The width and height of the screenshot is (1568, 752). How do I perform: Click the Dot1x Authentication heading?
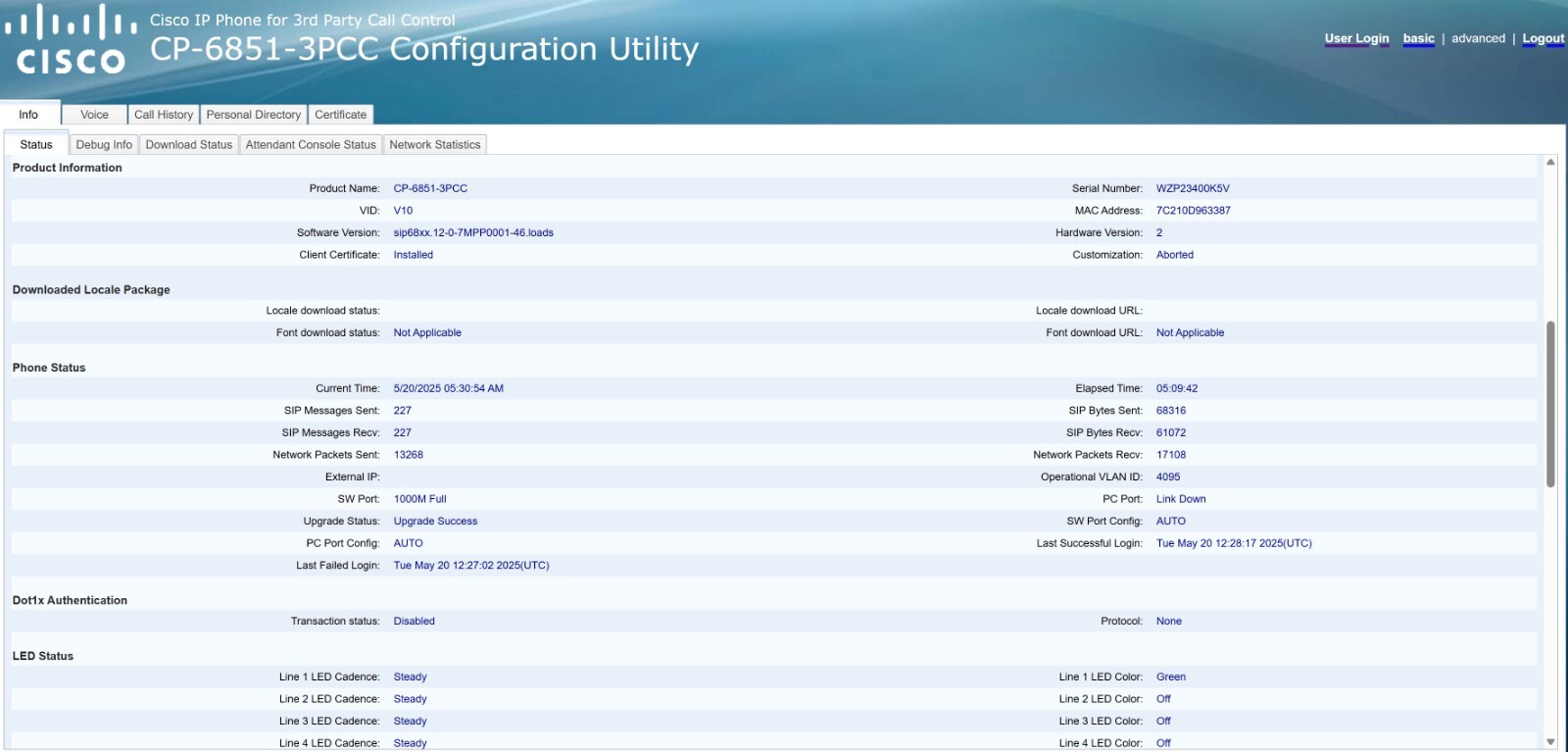(70, 601)
